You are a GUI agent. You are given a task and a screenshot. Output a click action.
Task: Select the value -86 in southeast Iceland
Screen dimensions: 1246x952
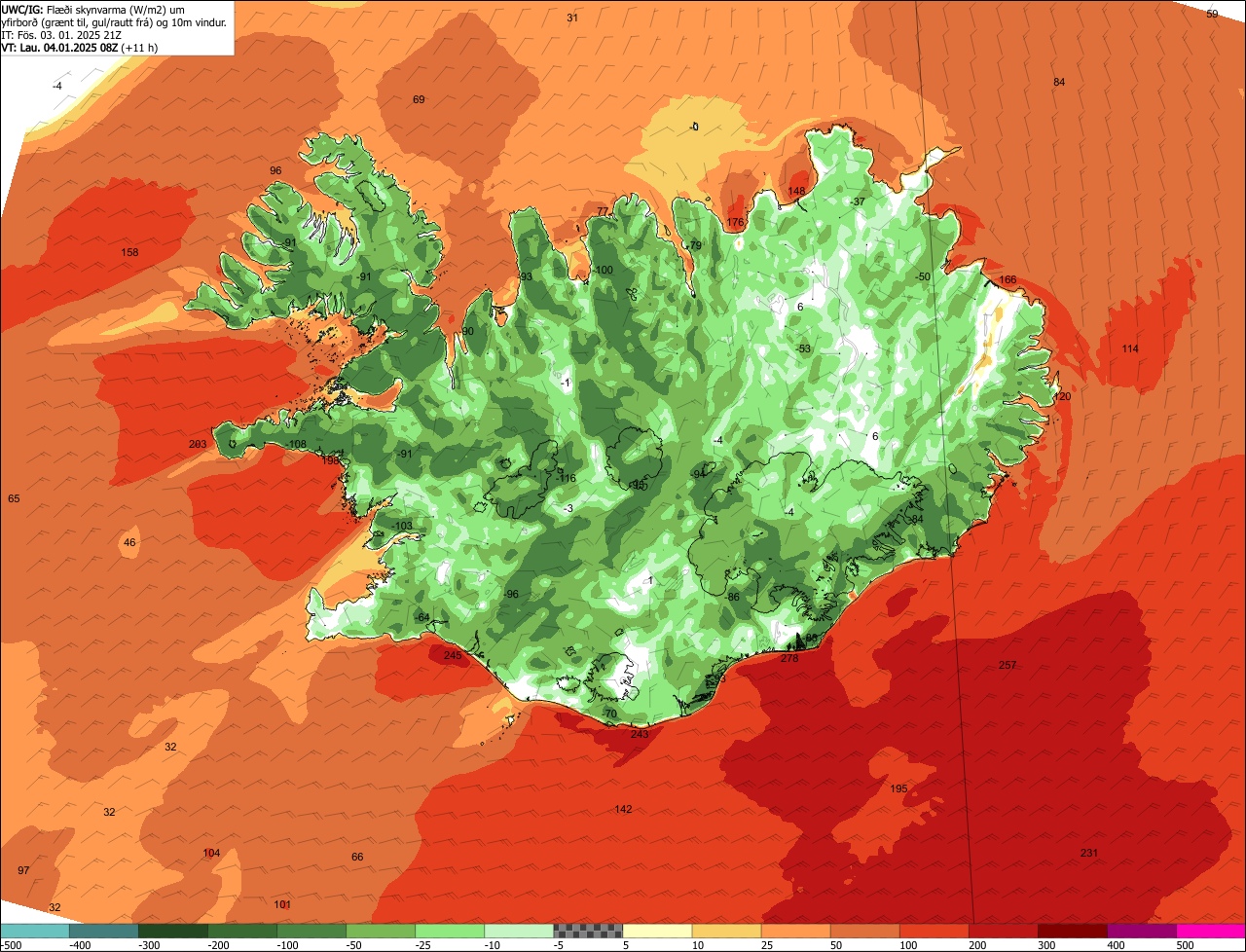732,597
